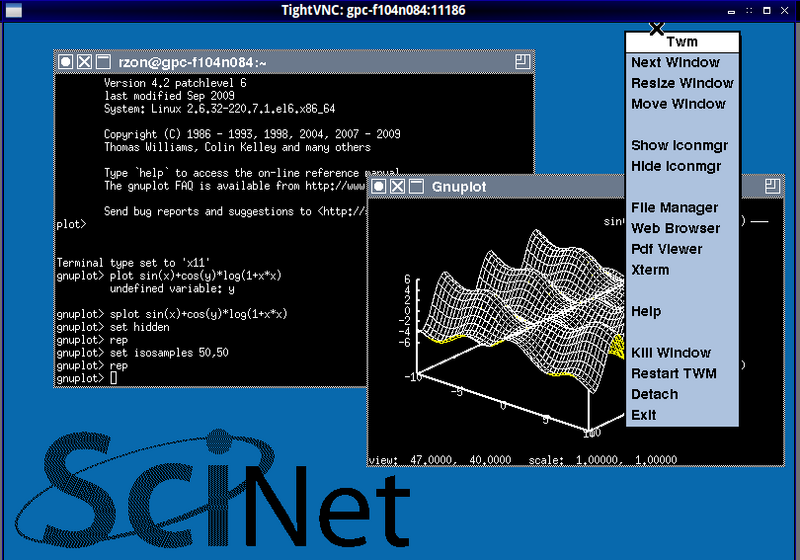Click the X delete icon on the terminal titlebar
Viewport: 800px width, 560px height.
85,62
